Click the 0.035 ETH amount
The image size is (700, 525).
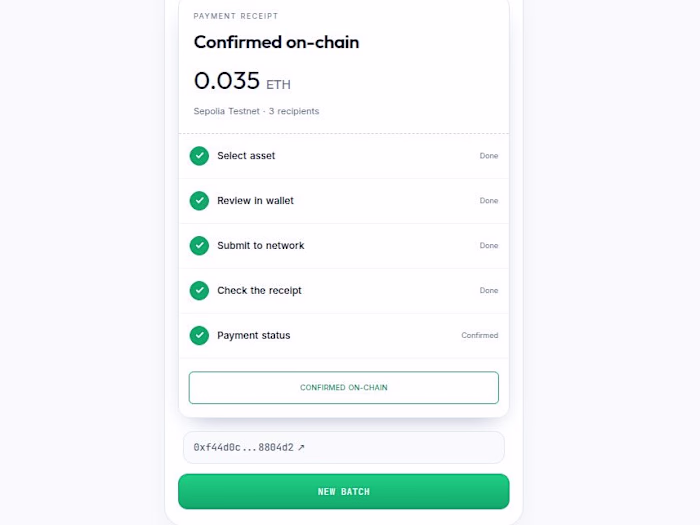point(242,81)
